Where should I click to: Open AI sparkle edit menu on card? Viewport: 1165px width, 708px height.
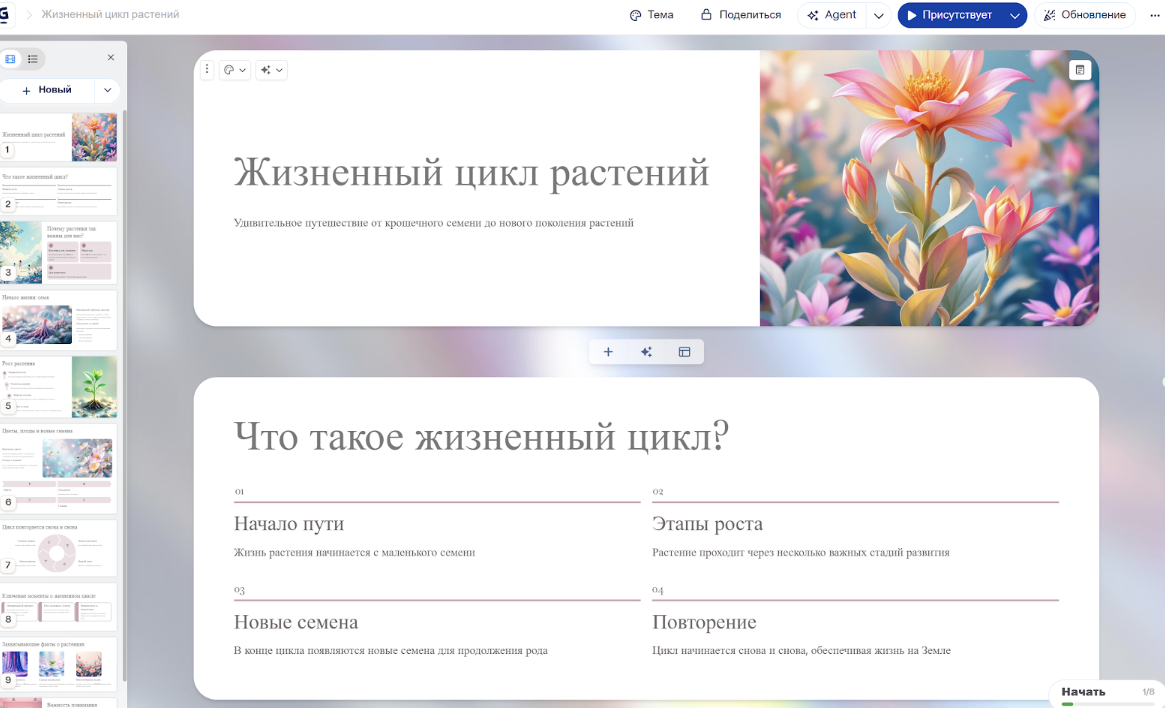271,70
